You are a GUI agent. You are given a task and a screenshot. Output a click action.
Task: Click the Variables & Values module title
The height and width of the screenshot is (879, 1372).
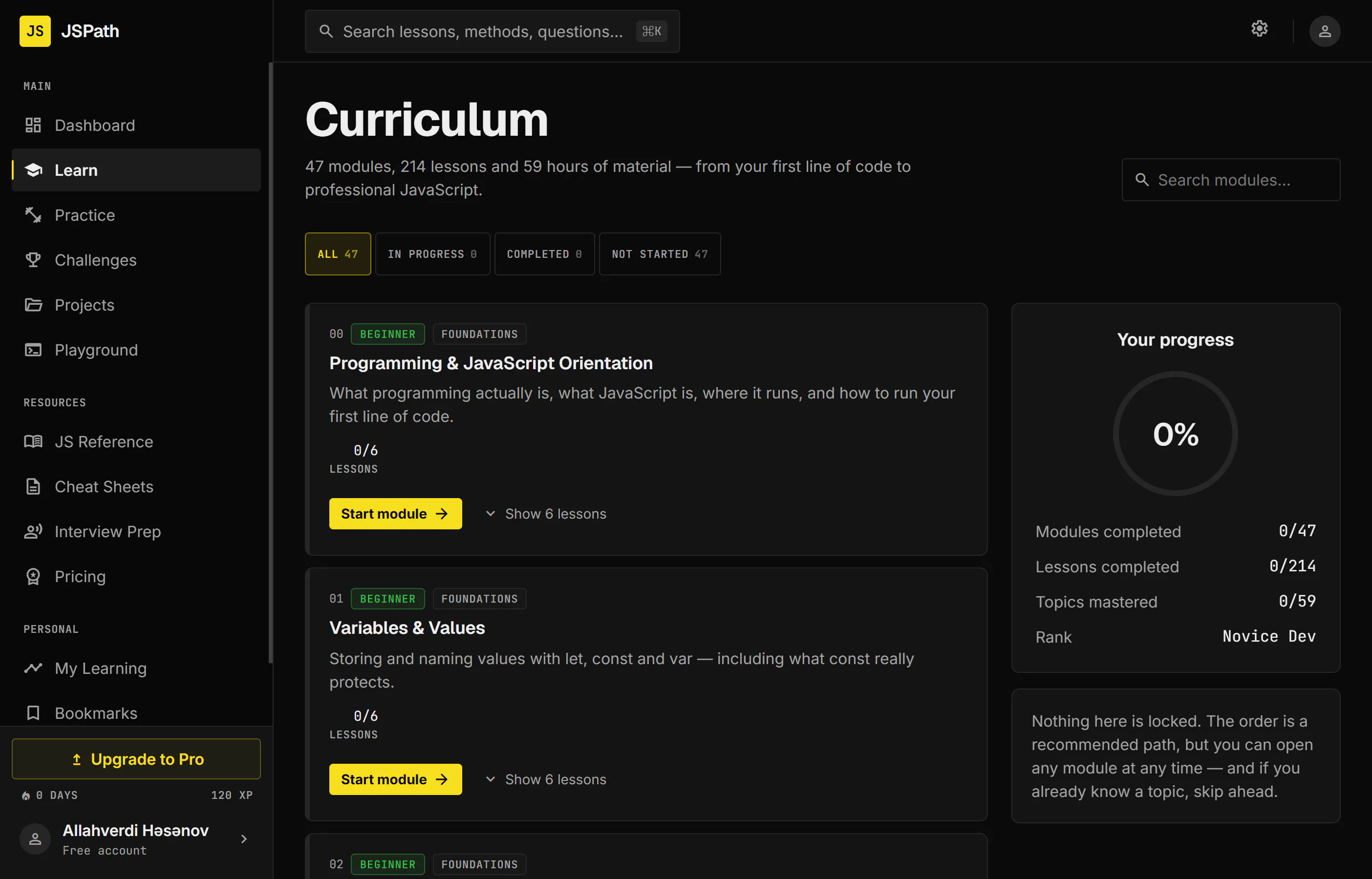[407, 628]
